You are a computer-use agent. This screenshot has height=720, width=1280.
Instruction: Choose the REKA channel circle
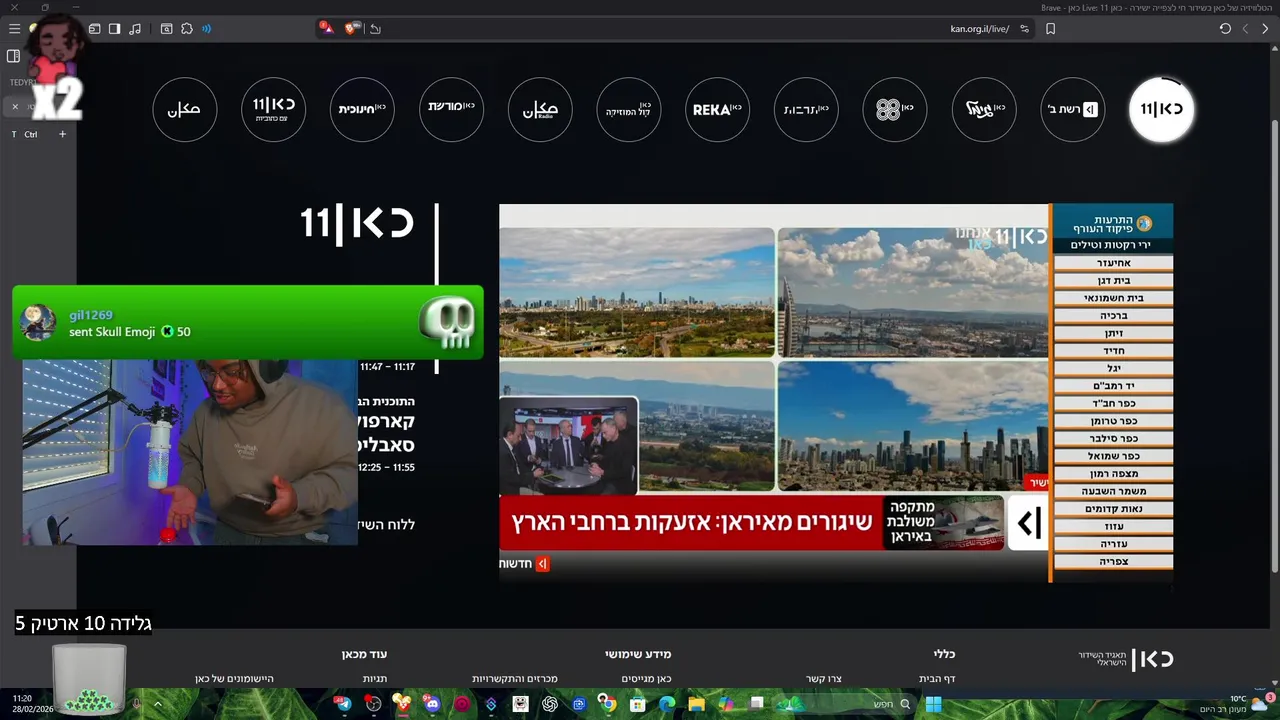click(718, 109)
